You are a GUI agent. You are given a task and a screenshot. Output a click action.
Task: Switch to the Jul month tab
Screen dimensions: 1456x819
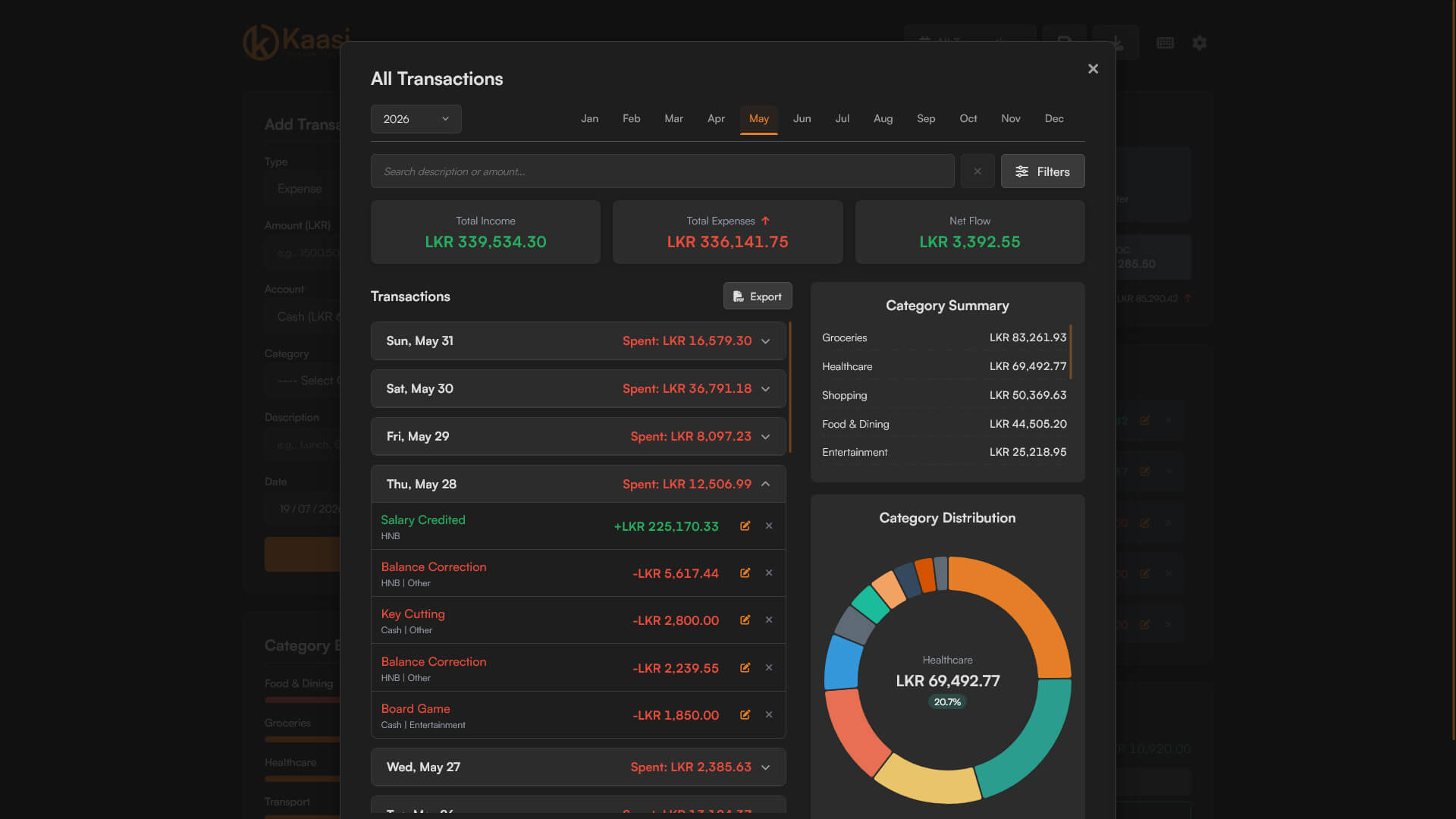coord(842,119)
